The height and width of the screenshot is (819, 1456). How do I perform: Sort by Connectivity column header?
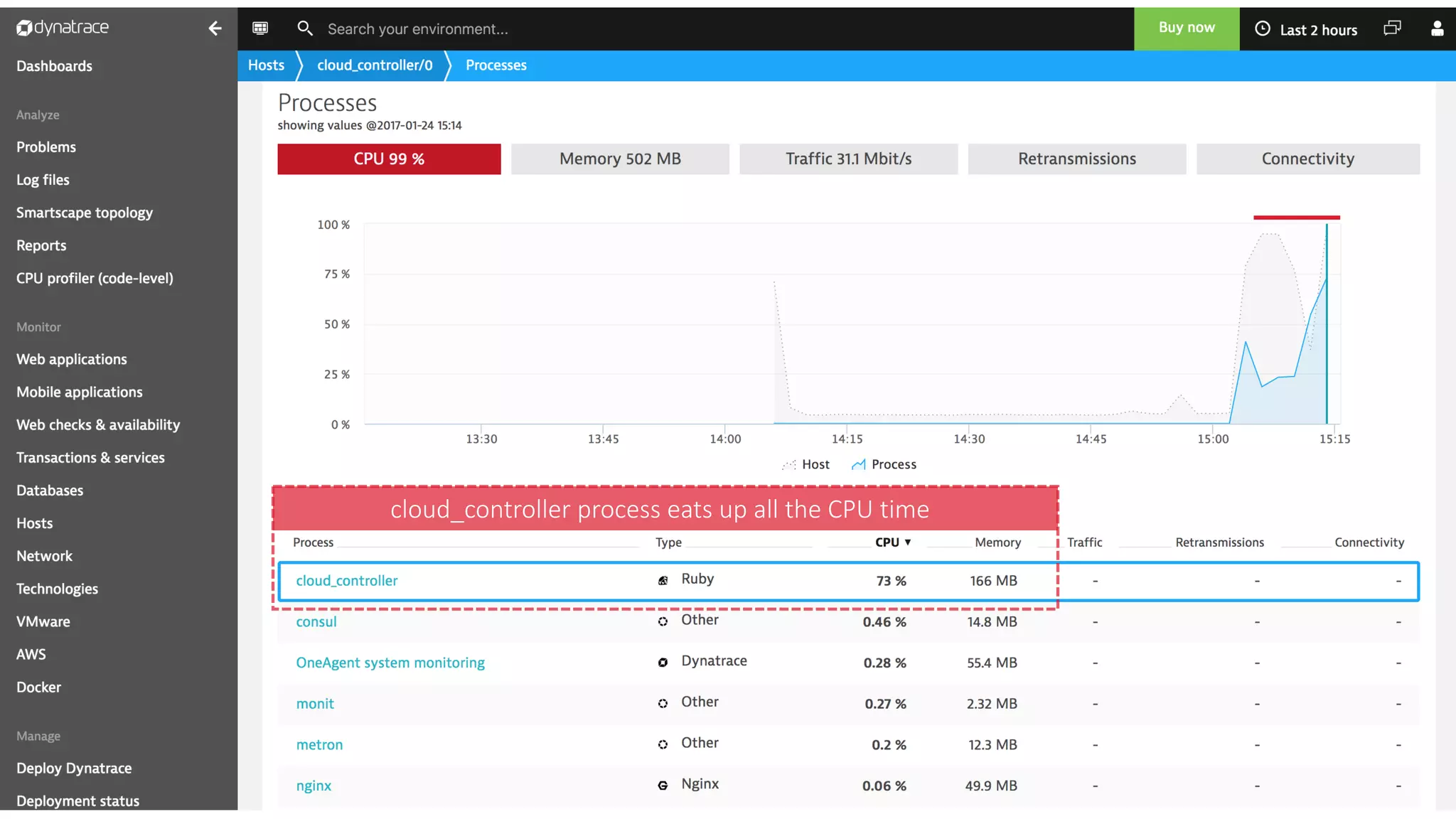(1369, 542)
